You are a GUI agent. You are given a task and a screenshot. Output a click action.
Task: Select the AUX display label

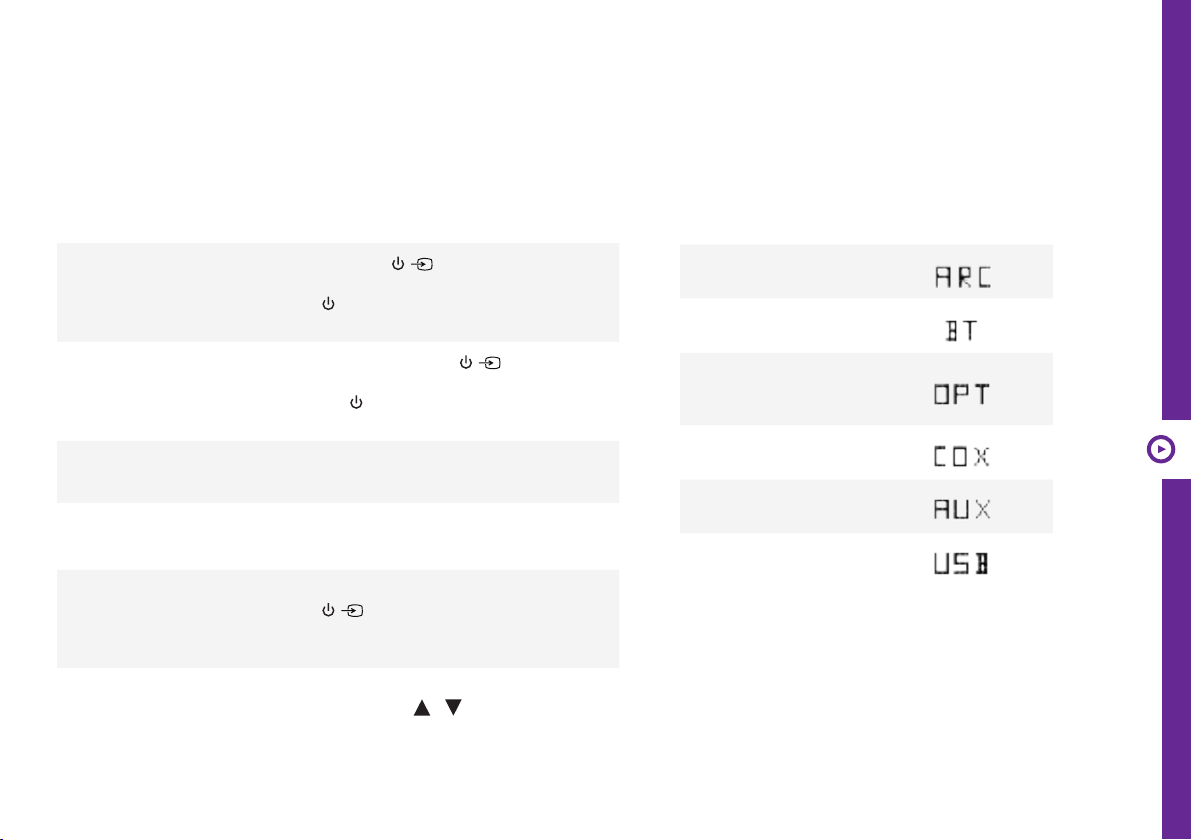(x=962, y=509)
